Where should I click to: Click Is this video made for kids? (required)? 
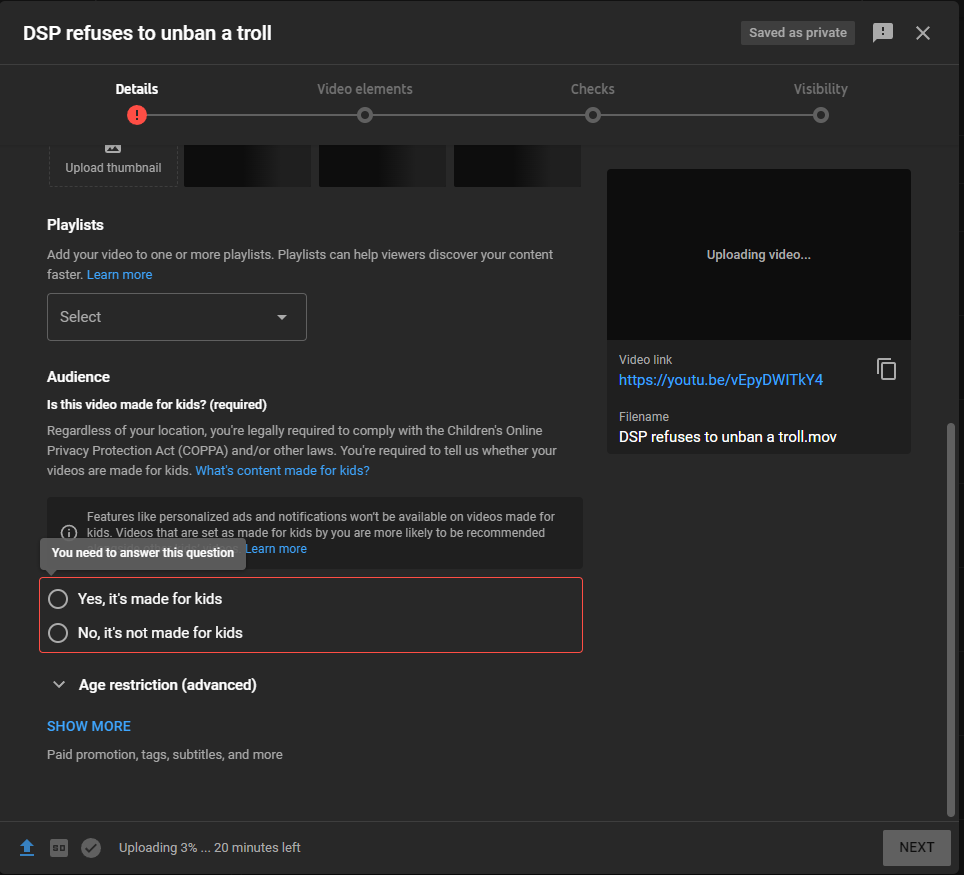coord(157,405)
